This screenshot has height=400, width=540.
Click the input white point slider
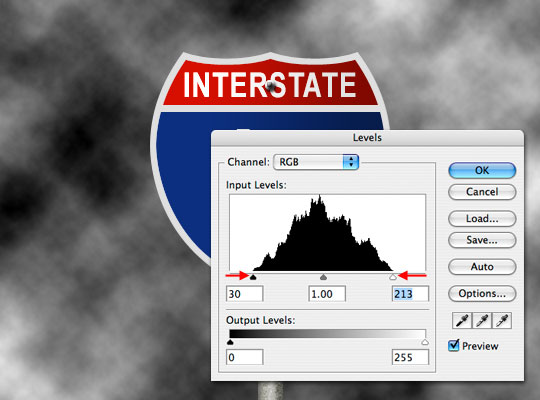393,277
